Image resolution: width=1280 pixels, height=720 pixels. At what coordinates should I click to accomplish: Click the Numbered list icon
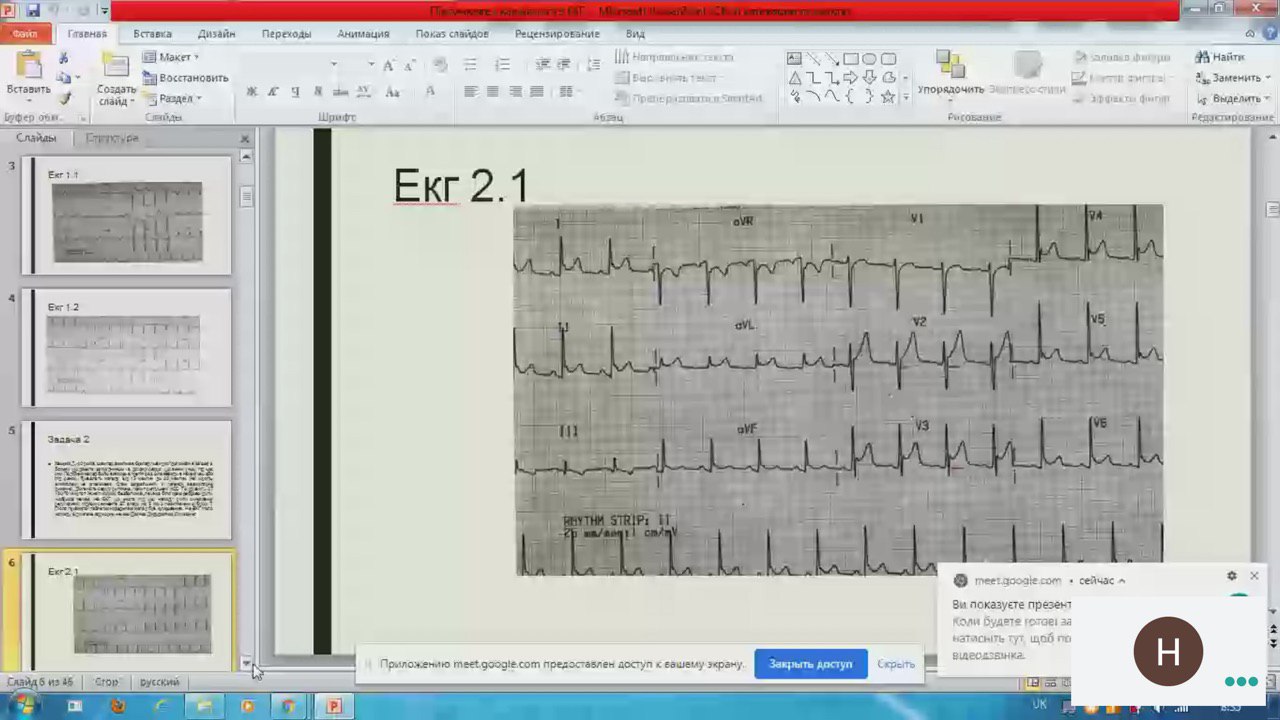[503, 65]
